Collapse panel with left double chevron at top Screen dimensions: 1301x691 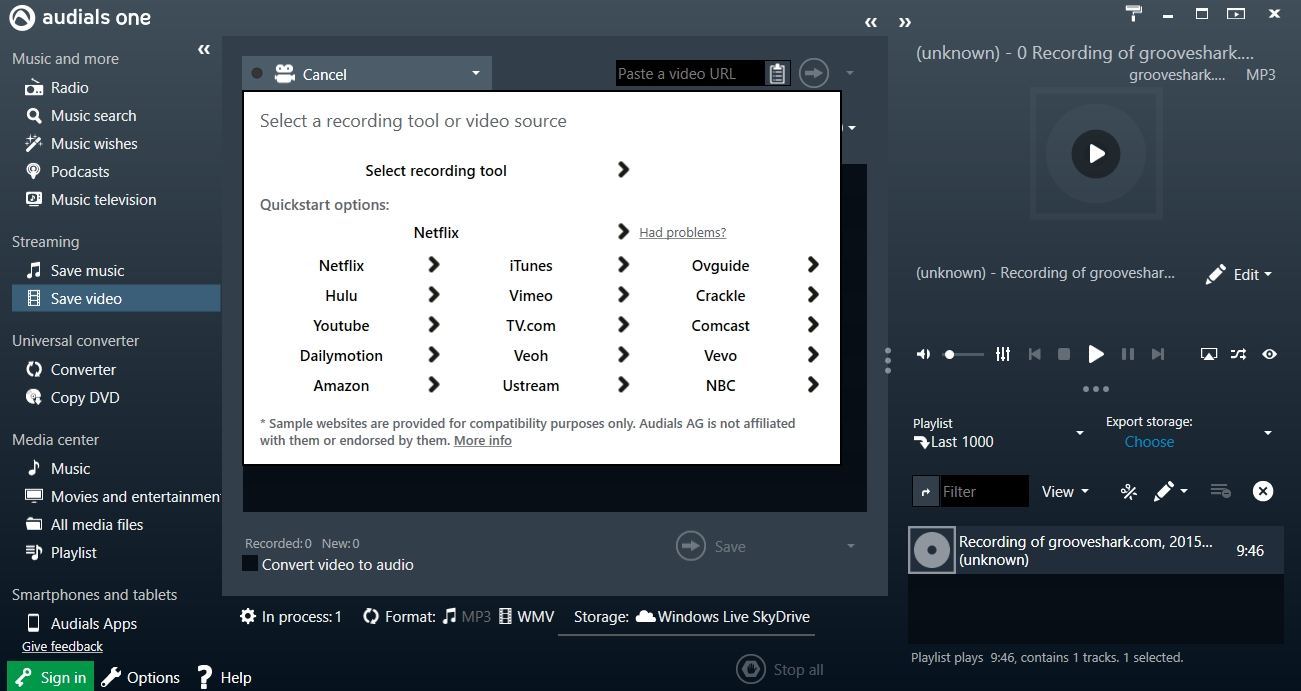click(x=871, y=22)
